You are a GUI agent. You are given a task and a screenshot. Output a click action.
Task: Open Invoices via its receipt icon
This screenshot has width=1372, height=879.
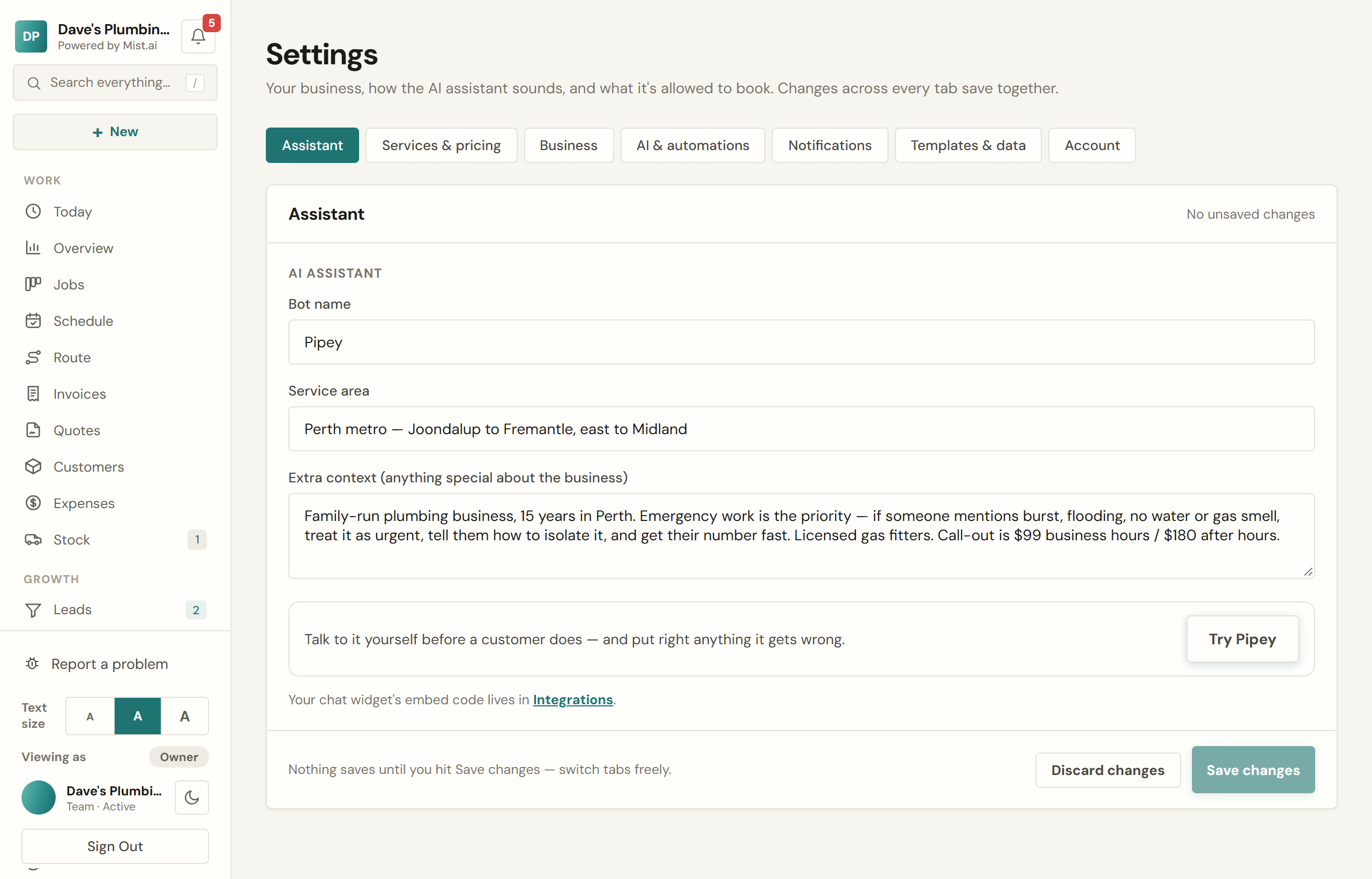[33, 394]
